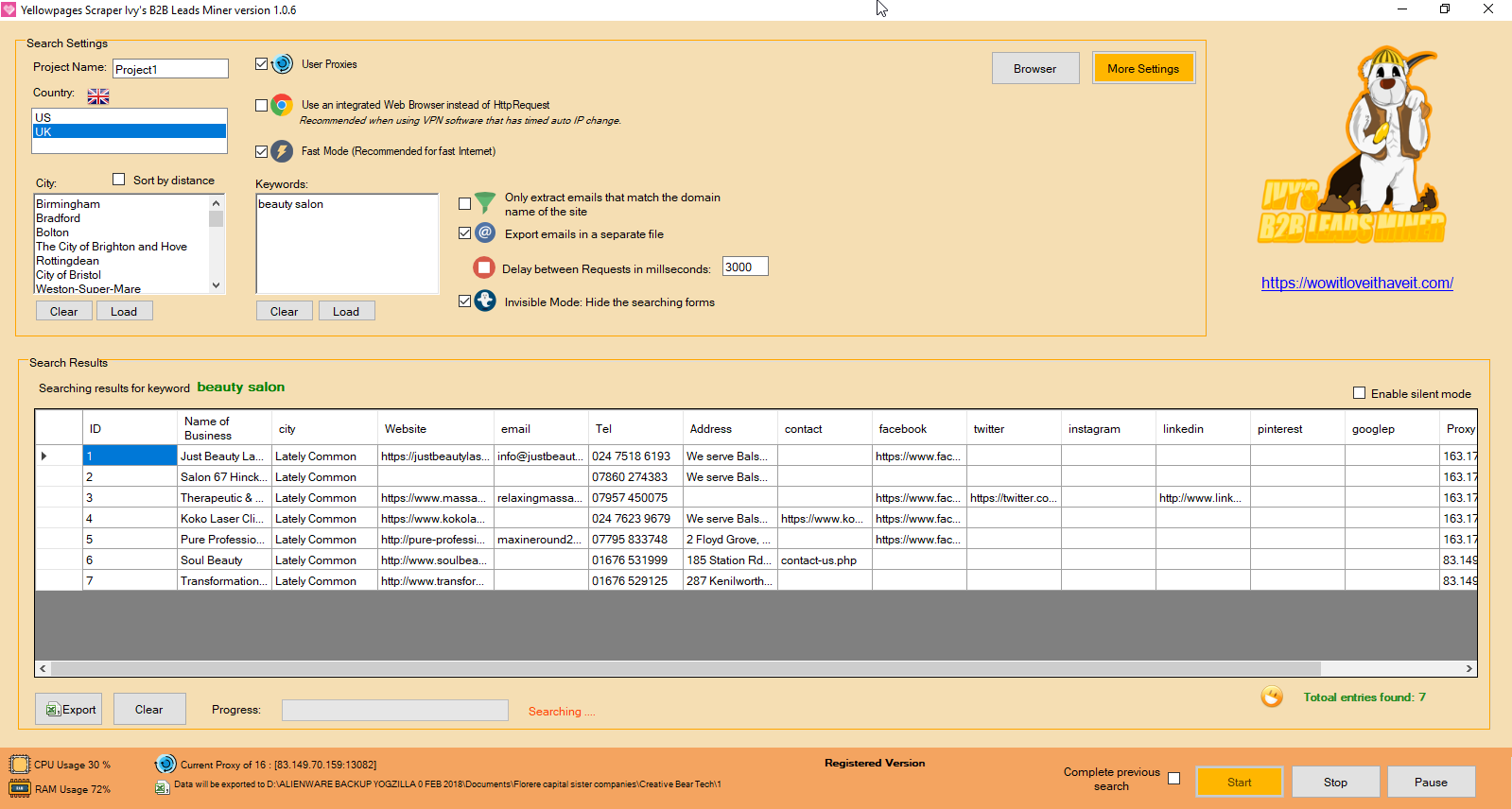Click the results horizontal scrollbar thumb
This screenshot has width=1512, height=809.
click(x=686, y=668)
